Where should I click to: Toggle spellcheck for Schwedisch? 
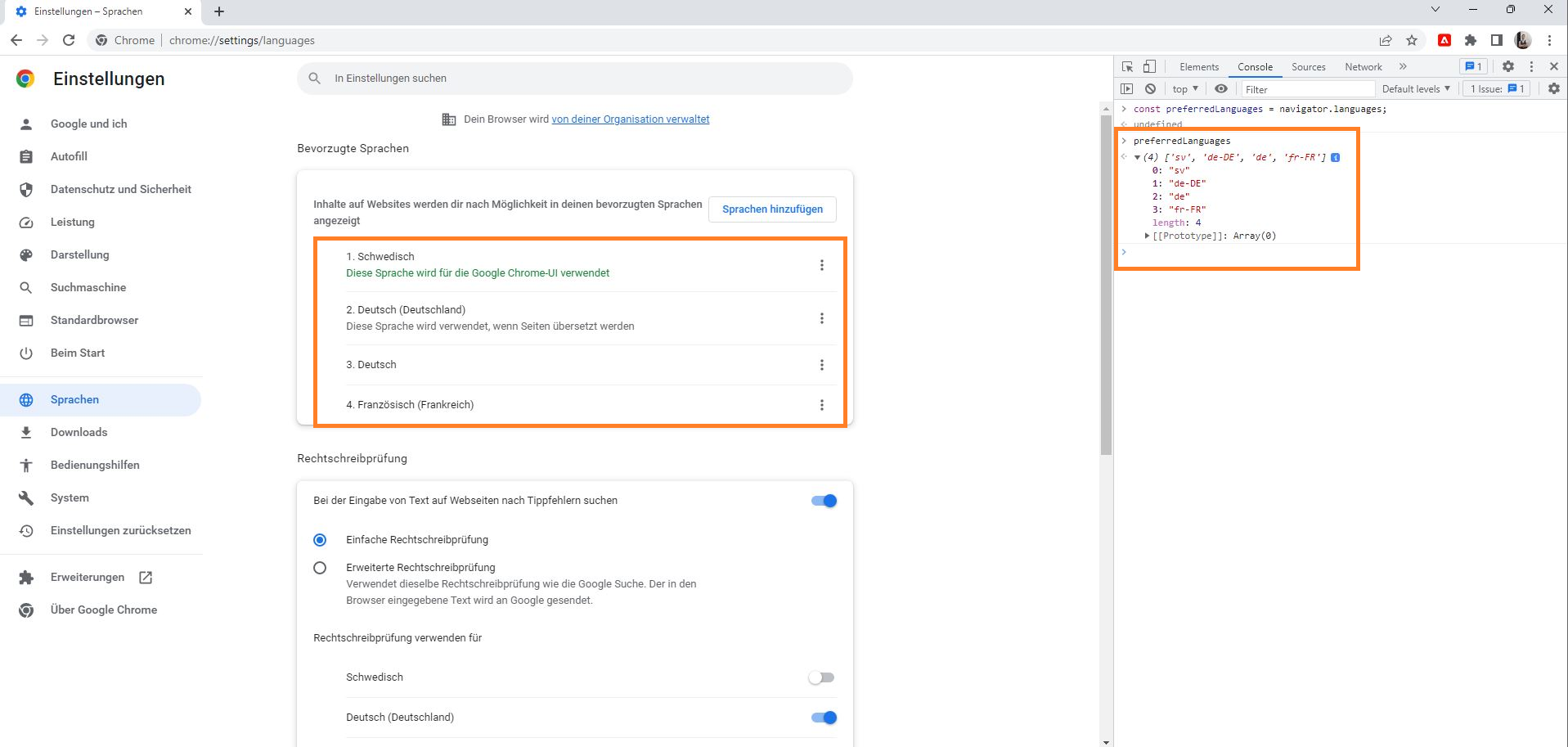click(821, 677)
